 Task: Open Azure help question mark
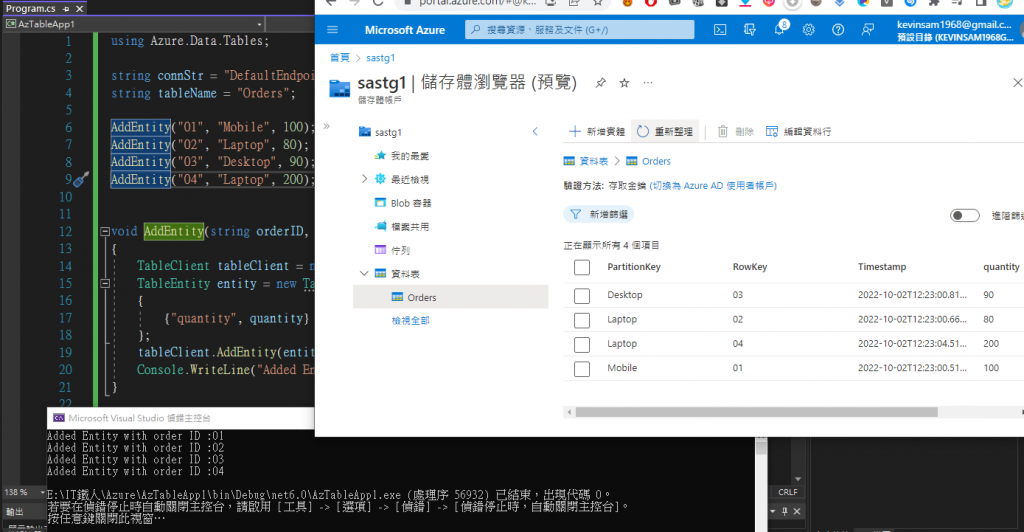coord(838,30)
